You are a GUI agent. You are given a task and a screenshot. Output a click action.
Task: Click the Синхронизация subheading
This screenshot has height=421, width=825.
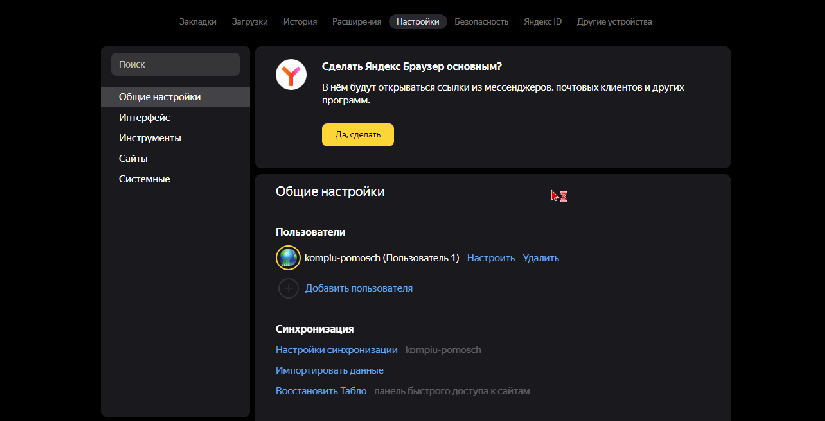pyautogui.click(x=315, y=329)
